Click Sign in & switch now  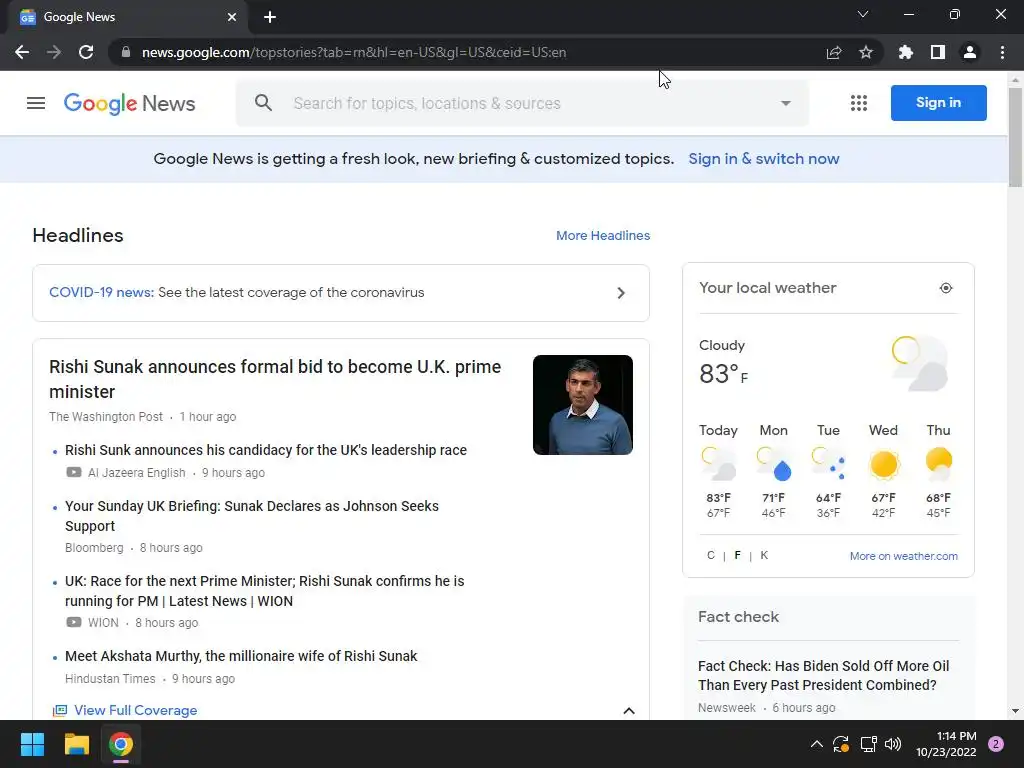(x=763, y=159)
